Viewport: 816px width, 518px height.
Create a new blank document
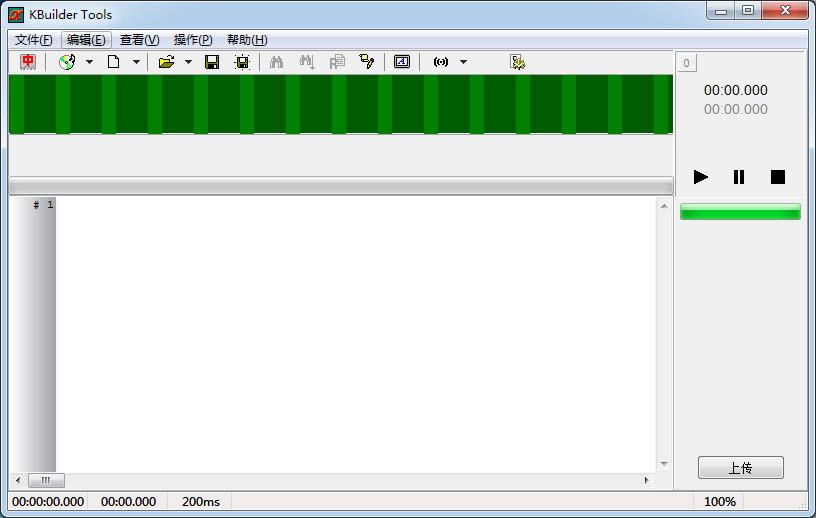[113, 62]
